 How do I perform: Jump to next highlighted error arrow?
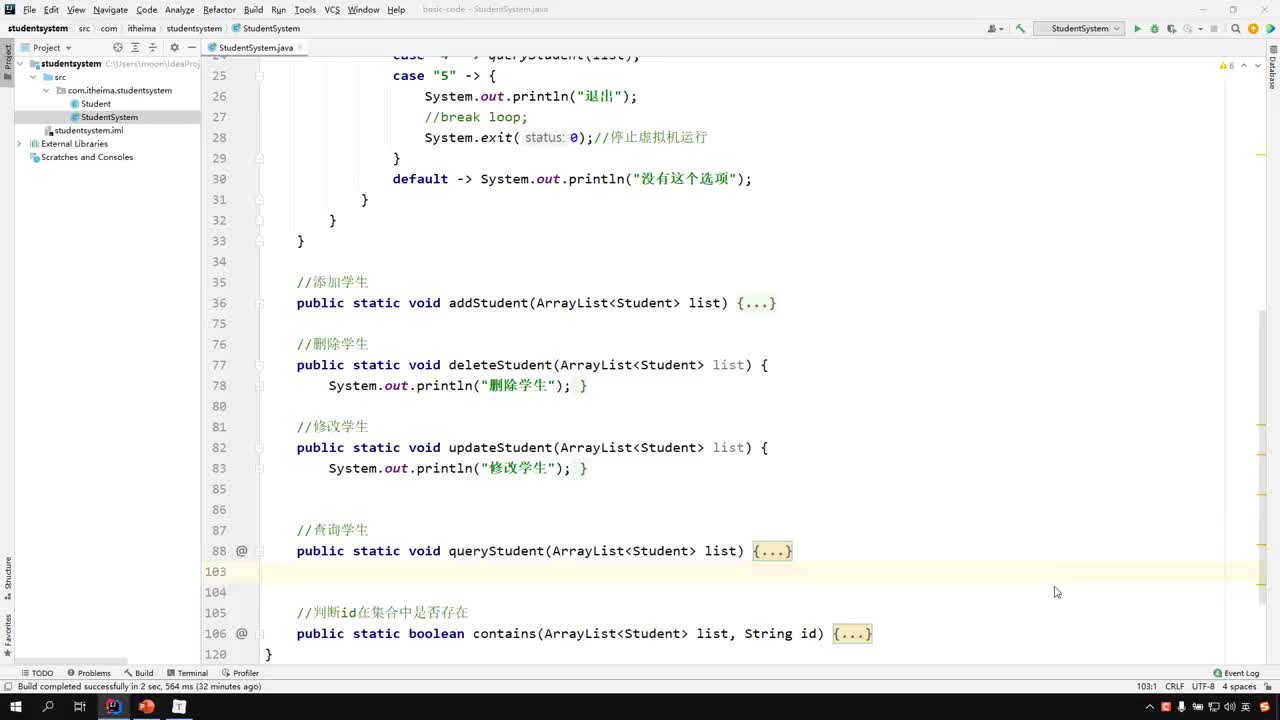pyautogui.click(x=1256, y=65)
